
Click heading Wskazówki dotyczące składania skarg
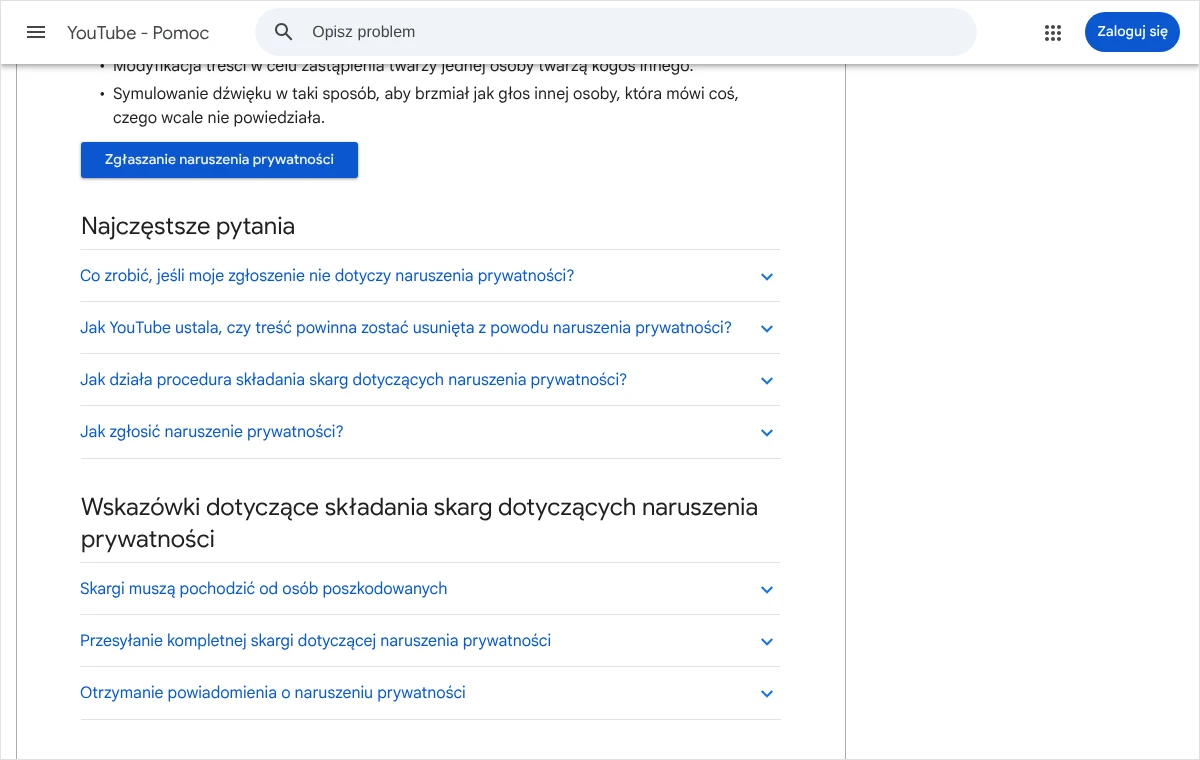coord(419,523)
